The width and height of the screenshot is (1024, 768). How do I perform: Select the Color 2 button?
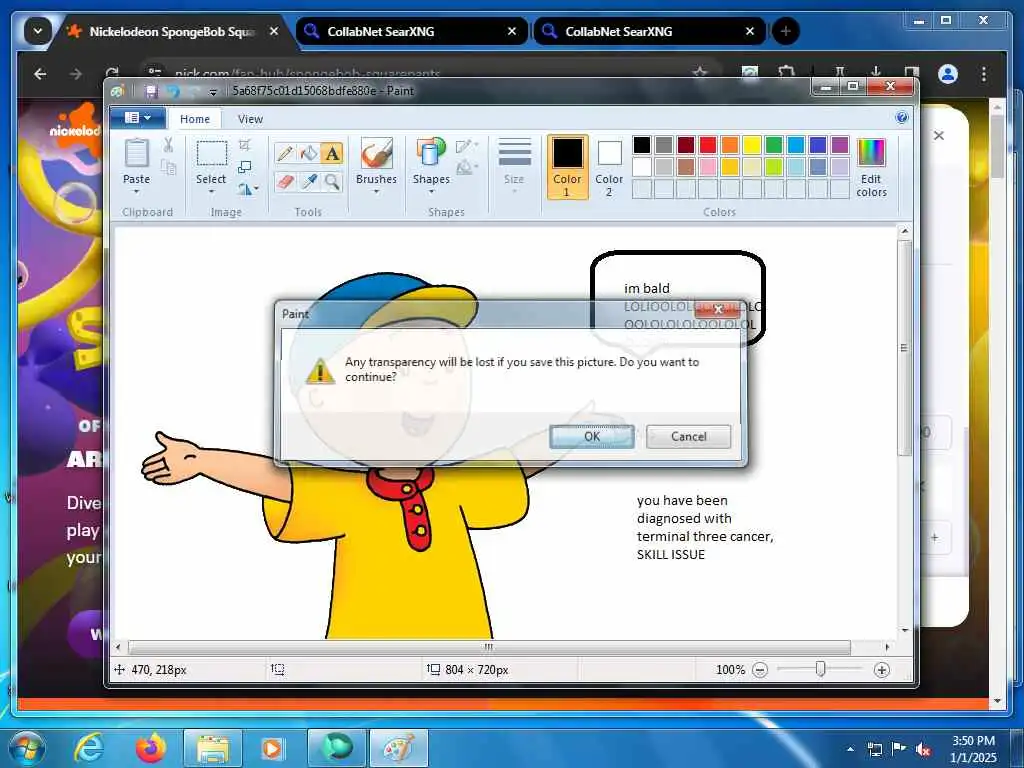click(609, 167)
